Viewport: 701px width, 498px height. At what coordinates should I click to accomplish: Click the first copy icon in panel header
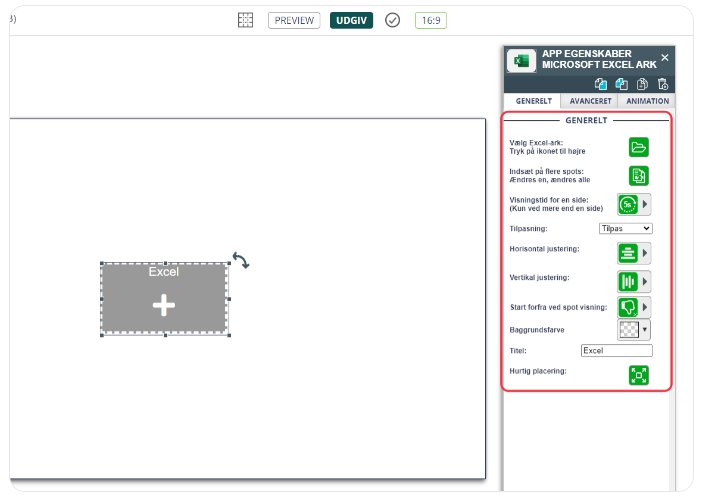(x=601, y=84)
